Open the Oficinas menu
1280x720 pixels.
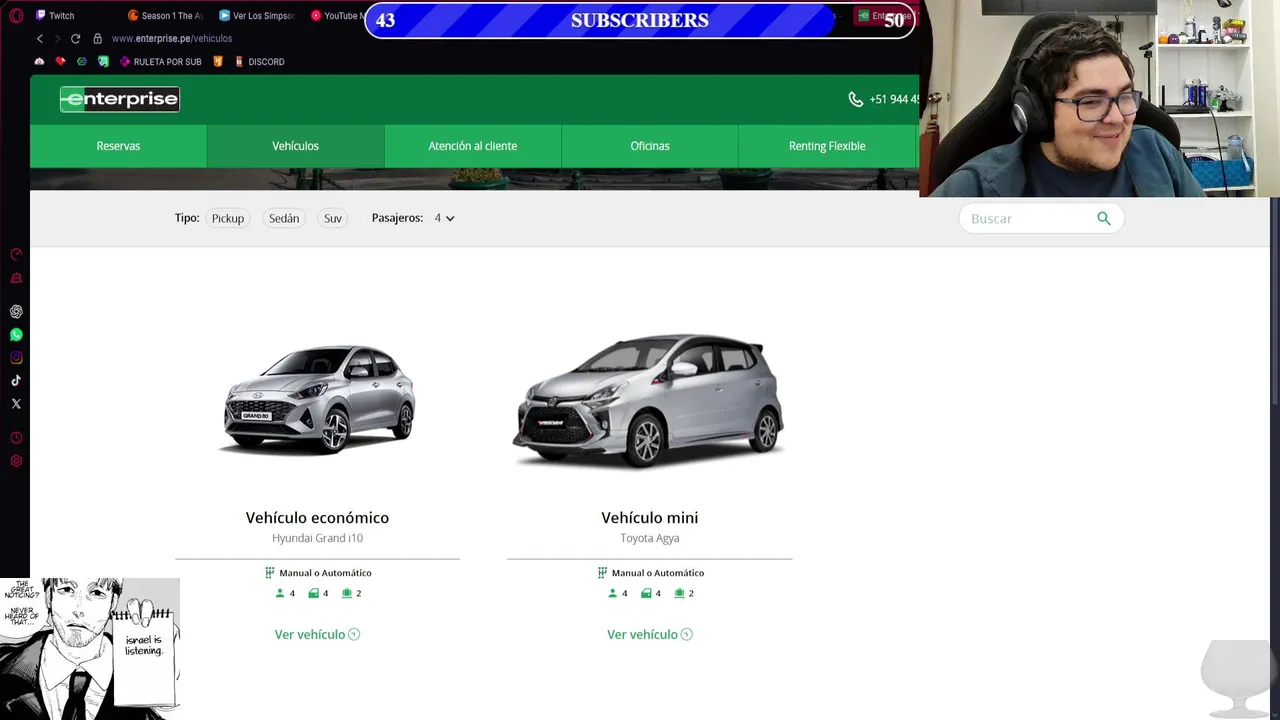650,146
